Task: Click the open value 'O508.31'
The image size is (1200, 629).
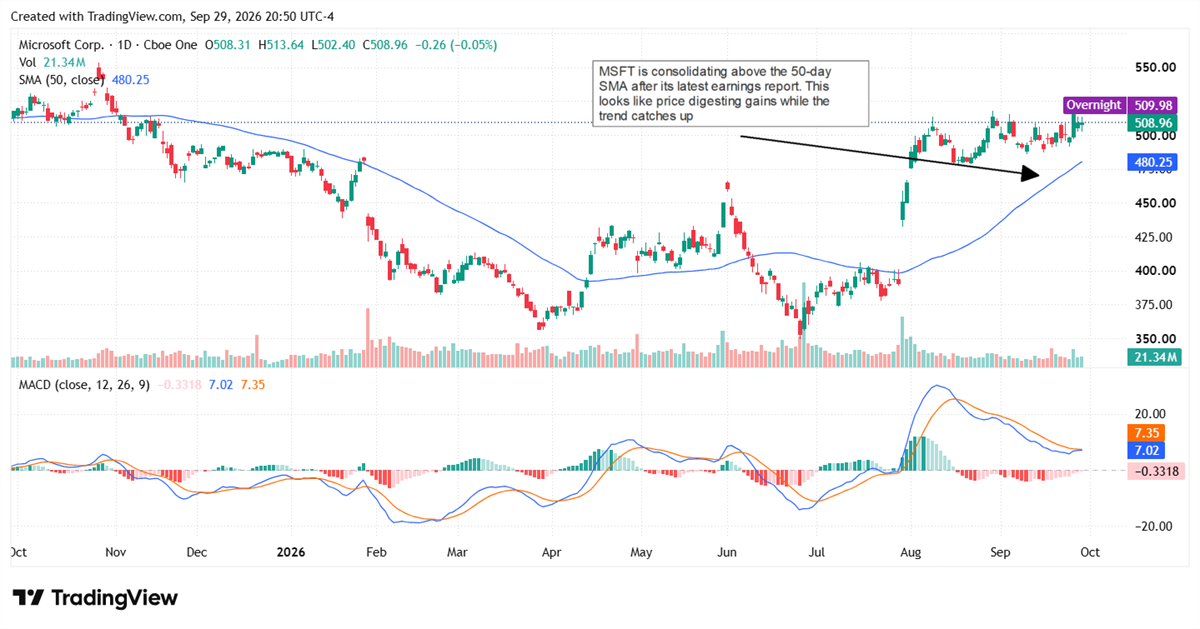Action: [229, 45]
